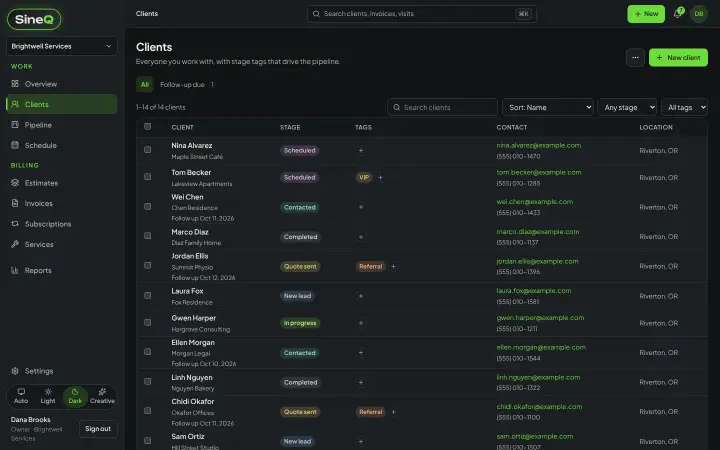Open email link nina.alvarez@example.com
The height and width of the screenshot is (450, 720).
[x=539, y=145]
